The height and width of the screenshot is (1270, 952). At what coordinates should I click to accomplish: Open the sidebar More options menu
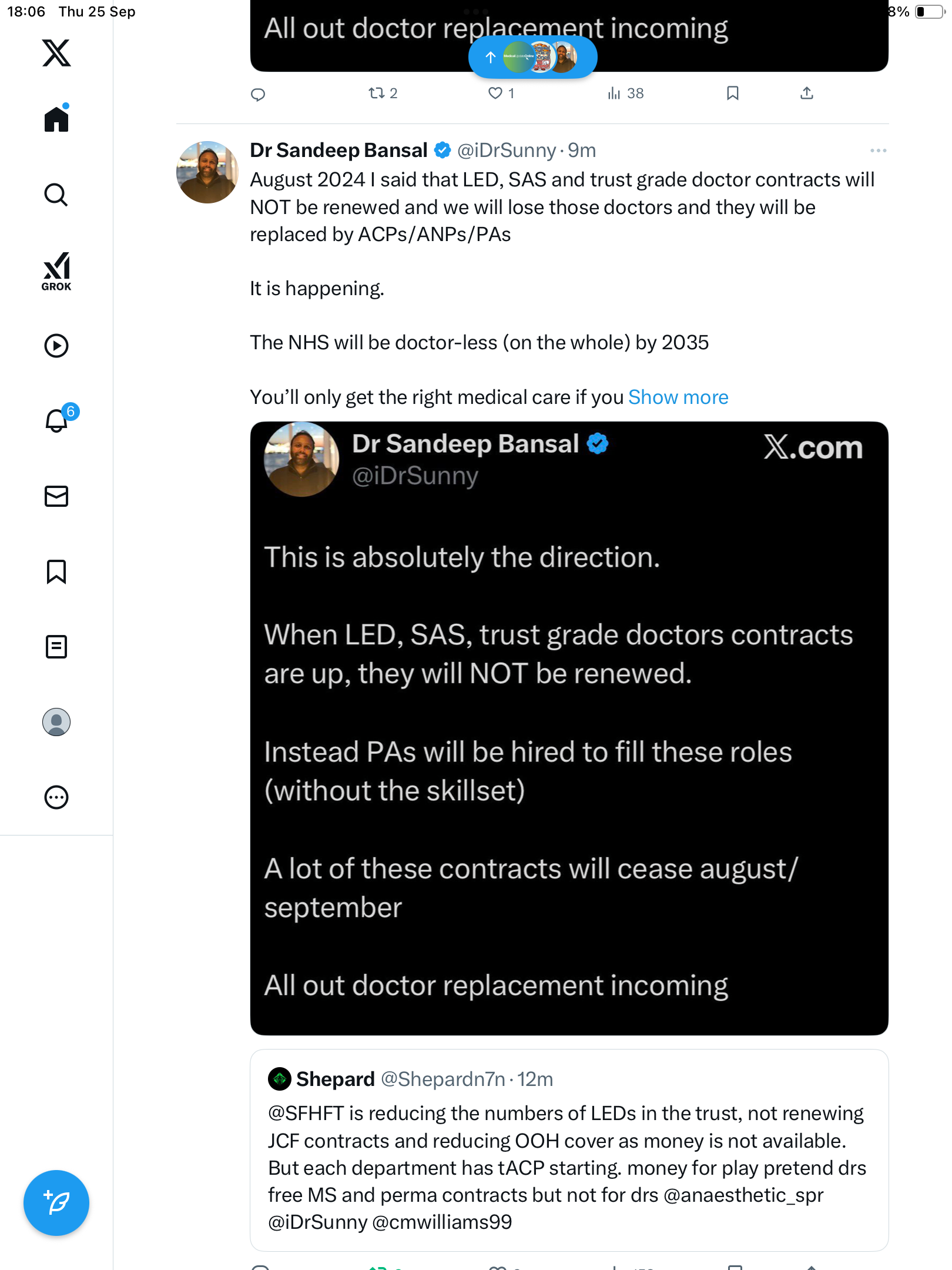pyautogui.click(x=56, y=797)
